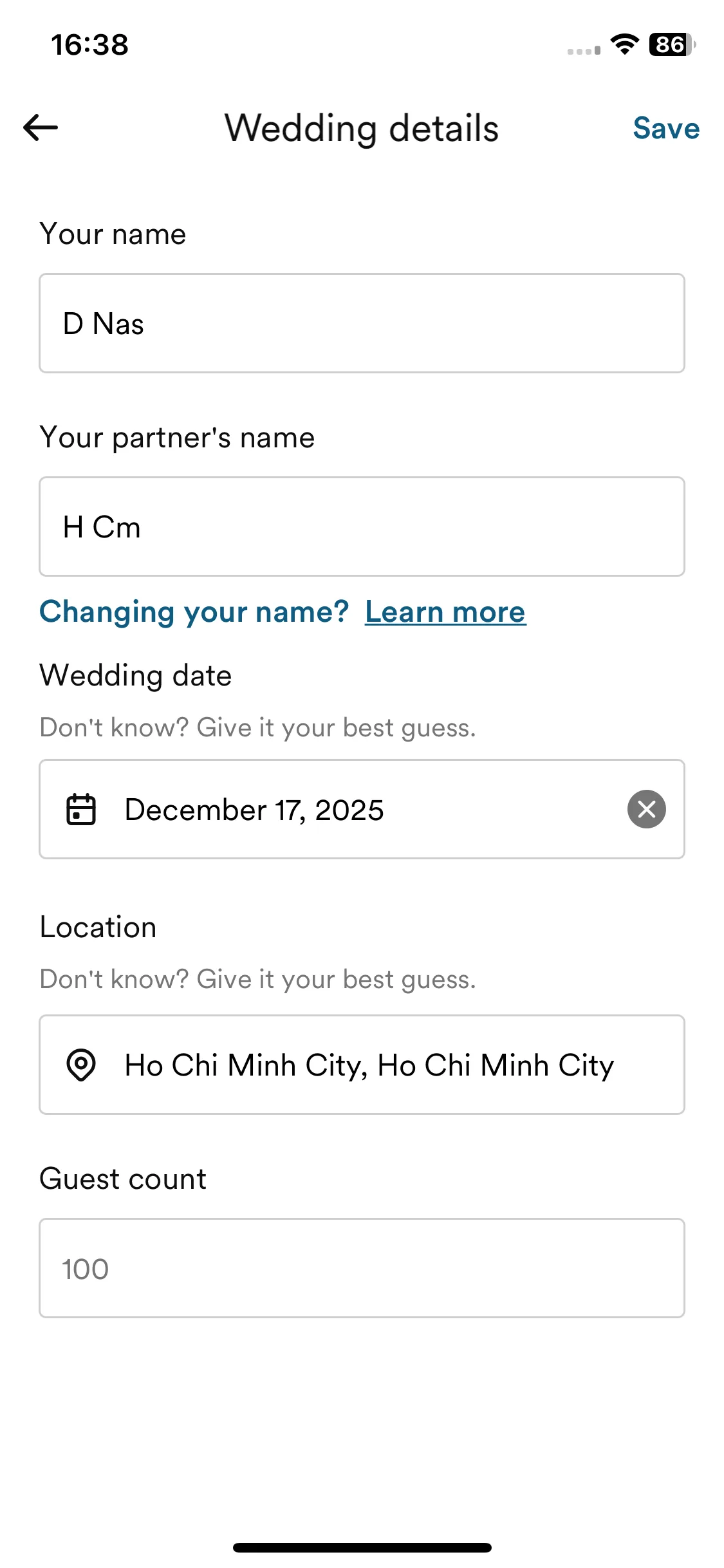Tap the Wedding details page title

tap(362, 128)
